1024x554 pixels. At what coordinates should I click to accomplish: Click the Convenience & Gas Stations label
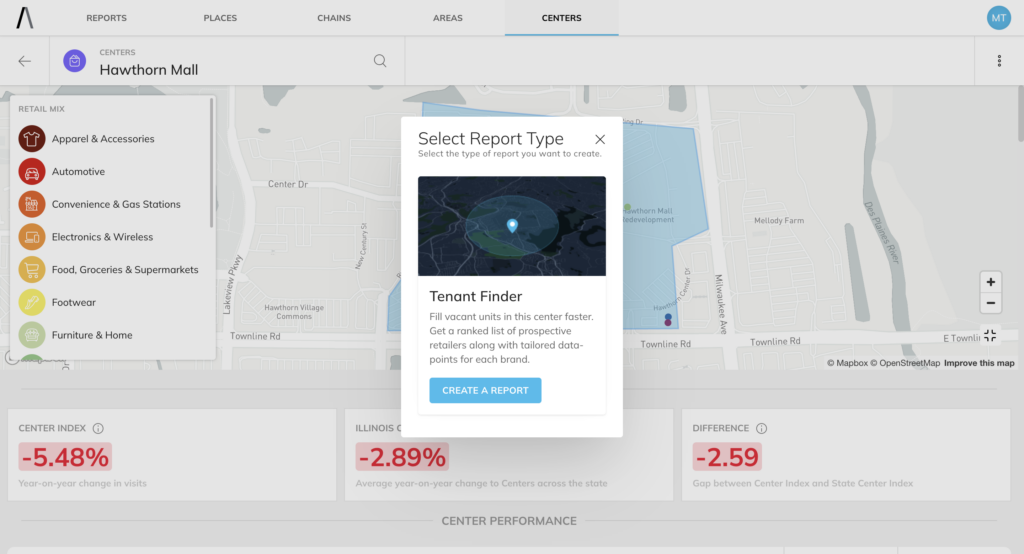(116, 204)
